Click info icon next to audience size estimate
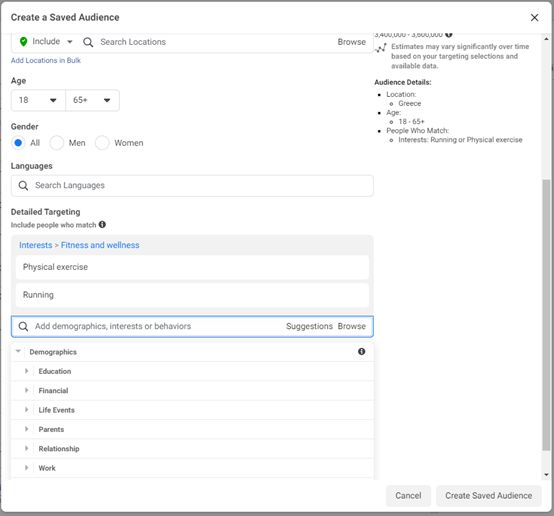Screen dimensions: 554x516 (x=449, y=35)
